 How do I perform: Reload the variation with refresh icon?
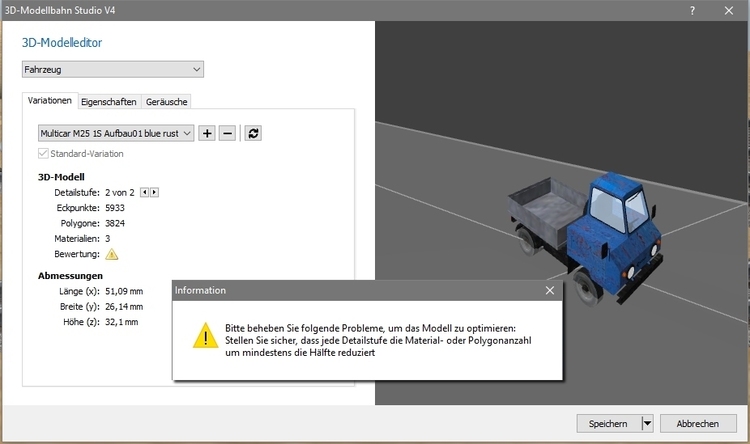pos(253,133)
